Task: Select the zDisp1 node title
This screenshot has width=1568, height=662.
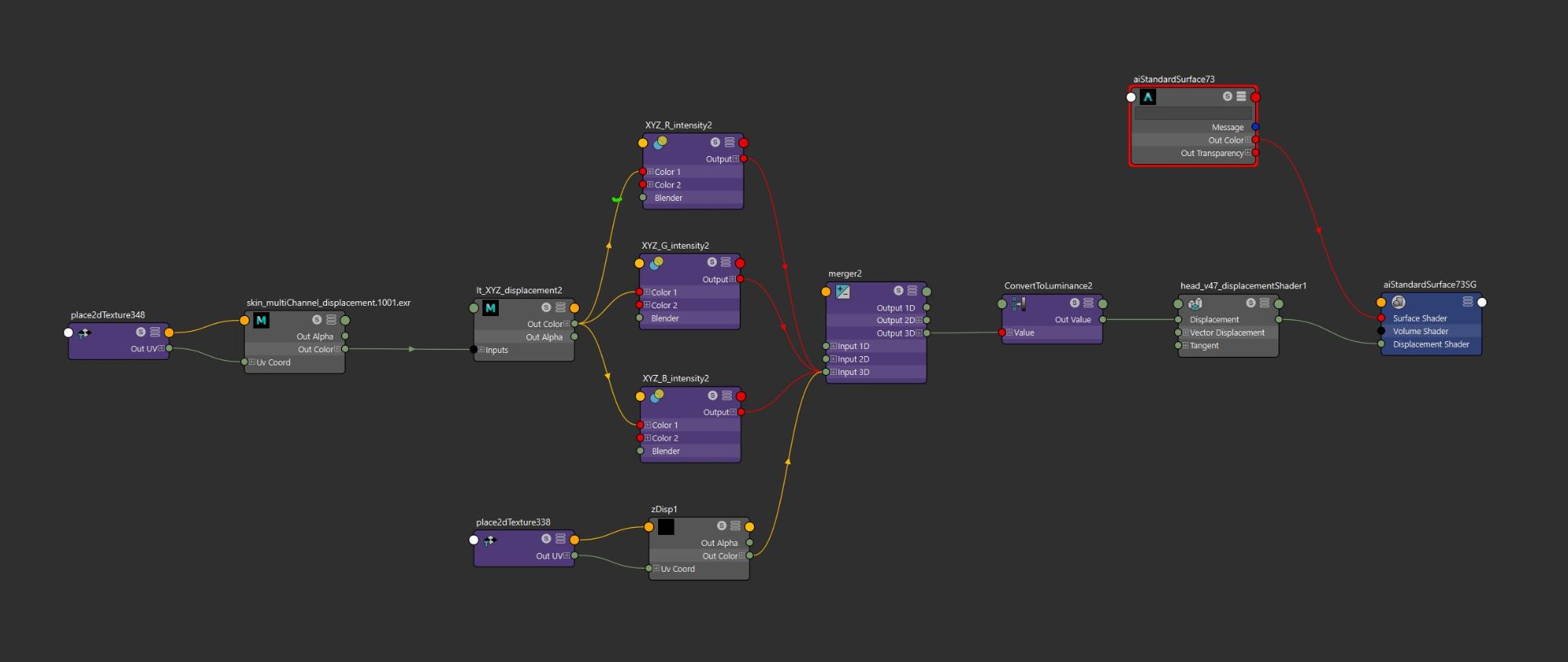Action: click(x=664, y=509)
